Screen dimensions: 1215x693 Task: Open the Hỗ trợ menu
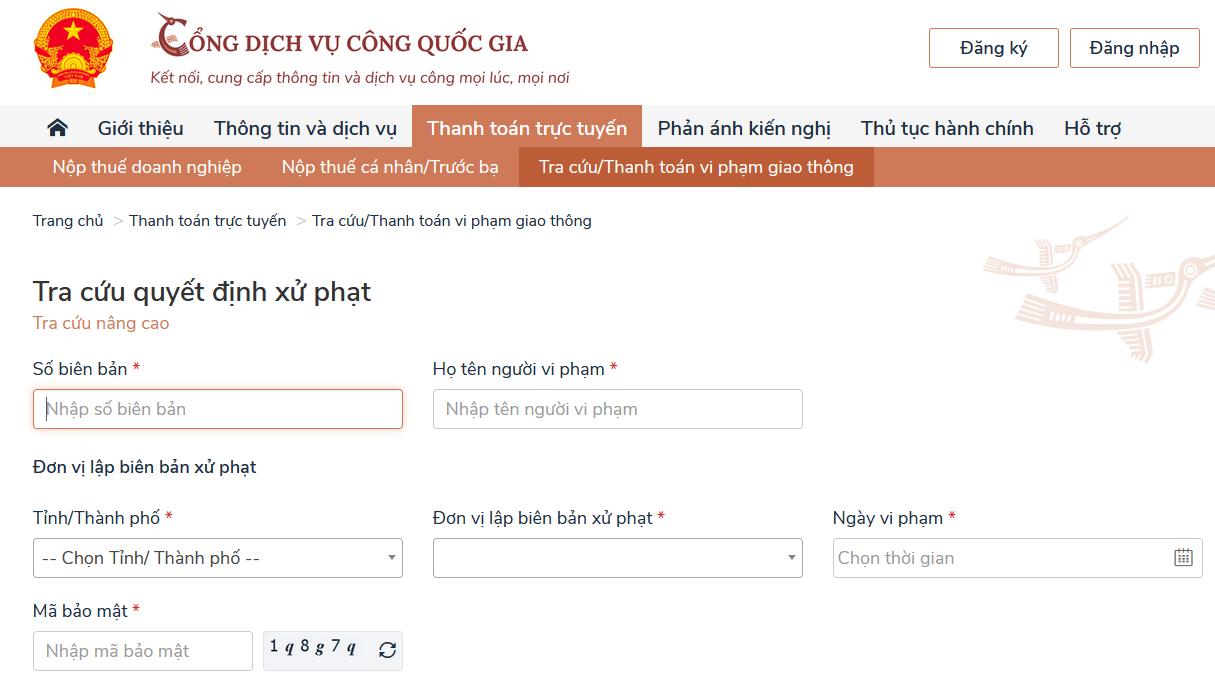pyautogui.click(x=1092, y=127)
